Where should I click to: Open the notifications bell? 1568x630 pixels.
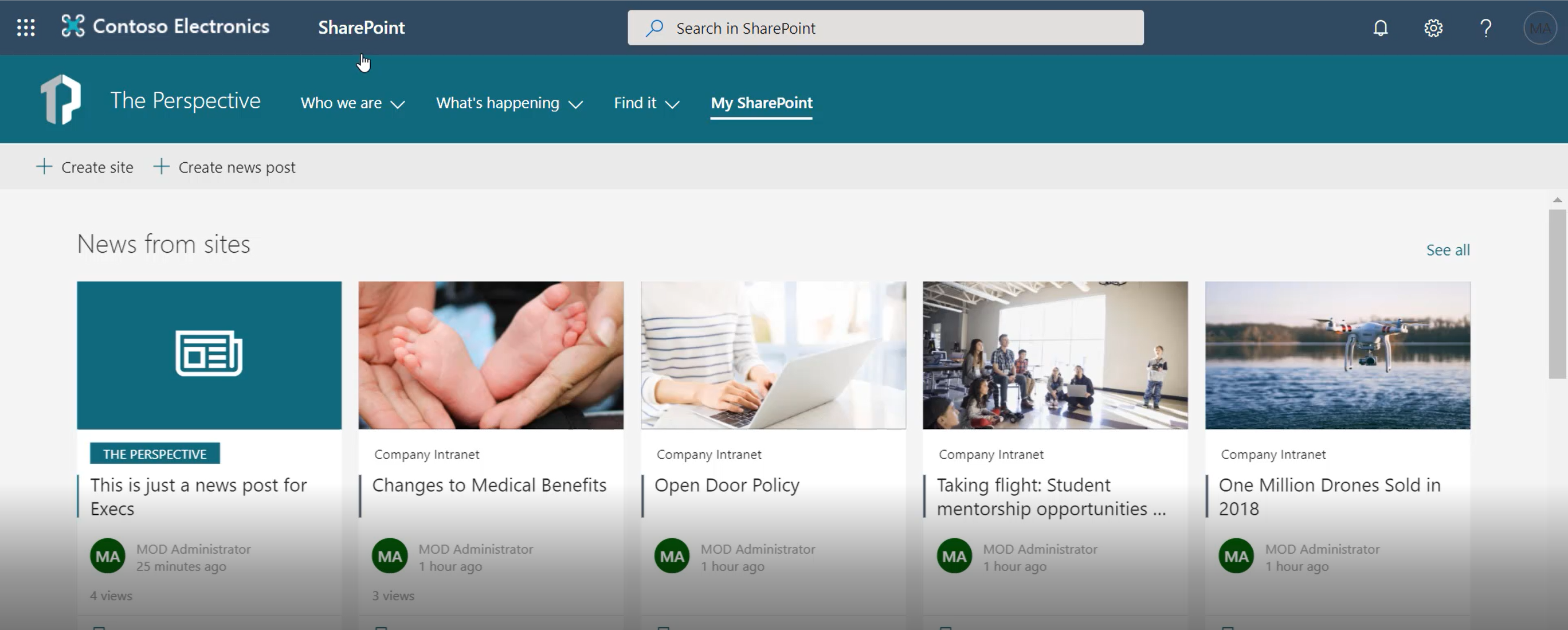tap(1381, 28)
